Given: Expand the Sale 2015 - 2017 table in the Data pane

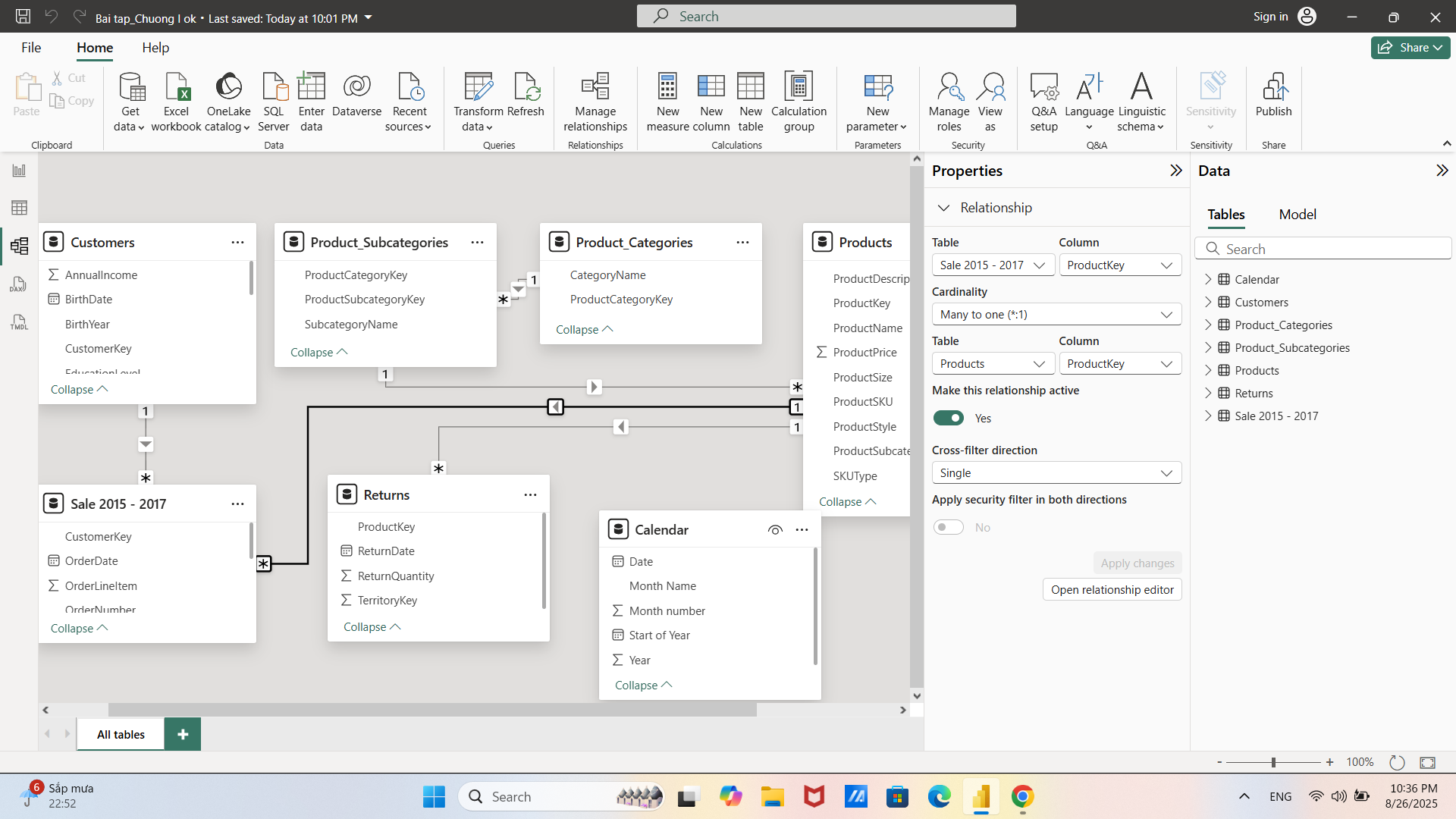Looking at the screenshot, I should point(1208,416).
